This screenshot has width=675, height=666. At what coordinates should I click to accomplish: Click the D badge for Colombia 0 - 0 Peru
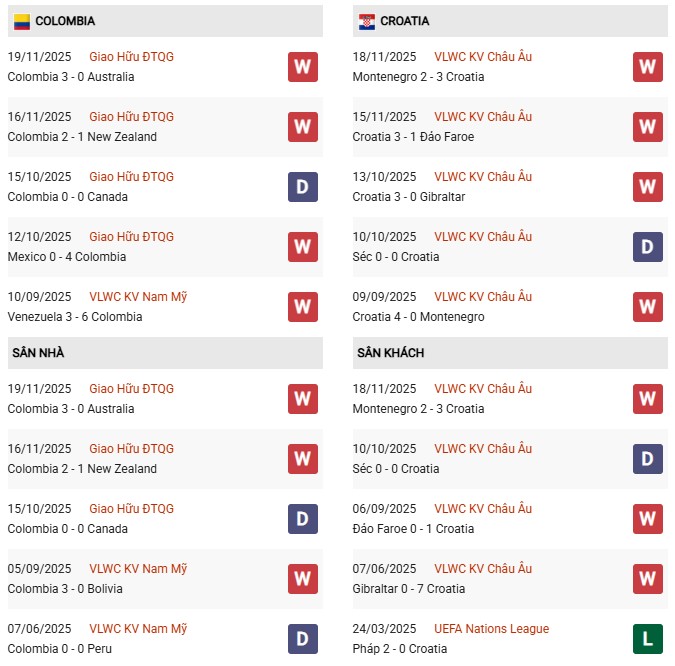[303, 639]
